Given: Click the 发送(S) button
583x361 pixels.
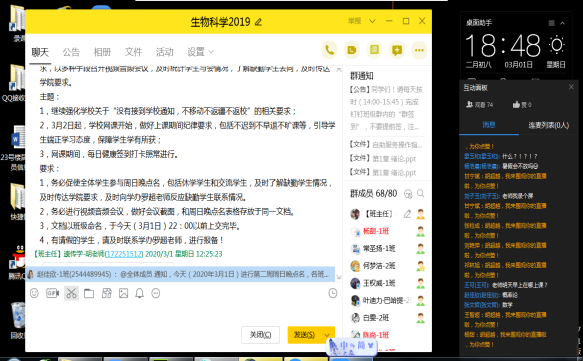Looking at the screenshot, I should click(305, 335).
